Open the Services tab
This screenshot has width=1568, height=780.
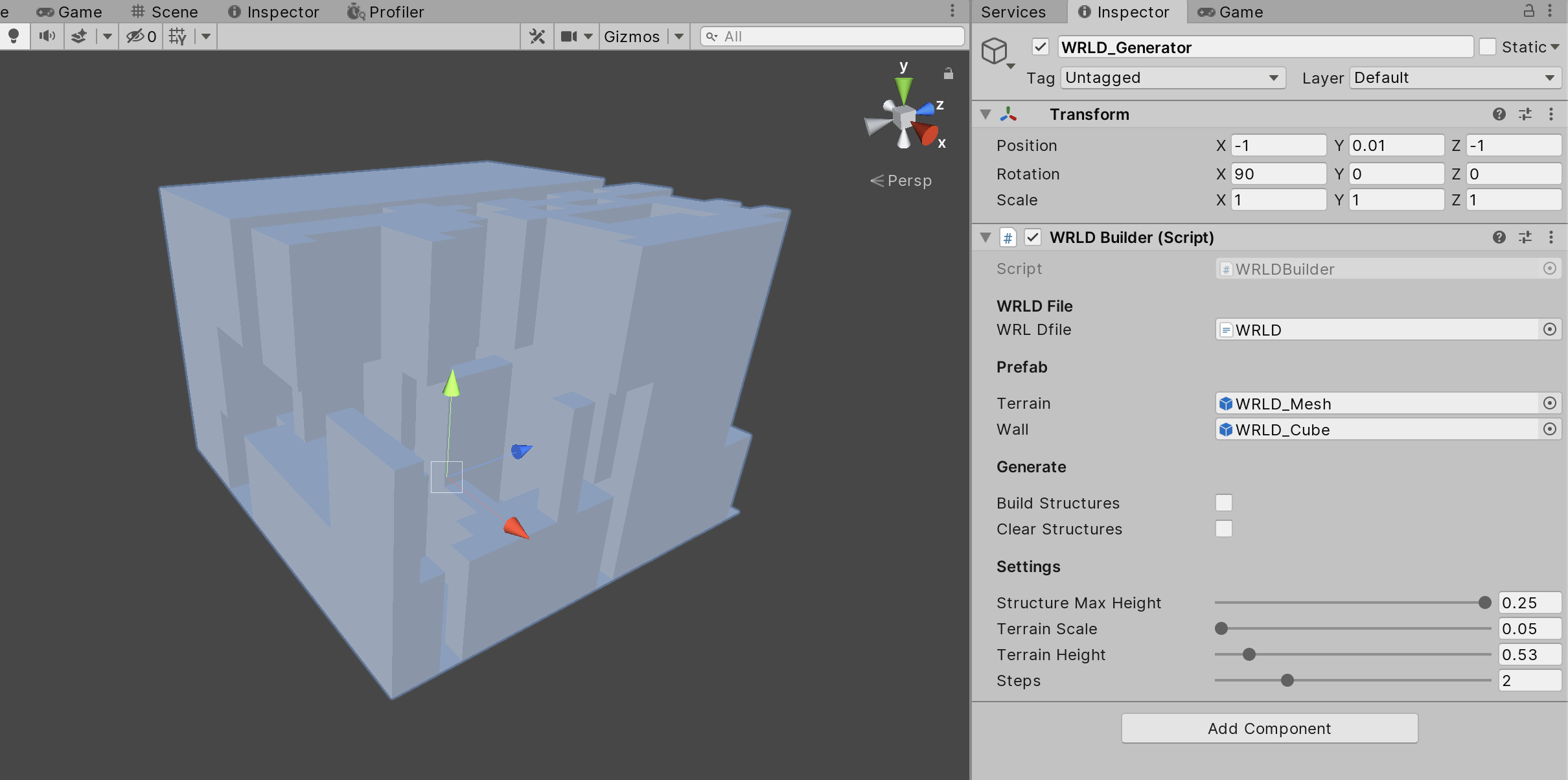pos(1013,12)
